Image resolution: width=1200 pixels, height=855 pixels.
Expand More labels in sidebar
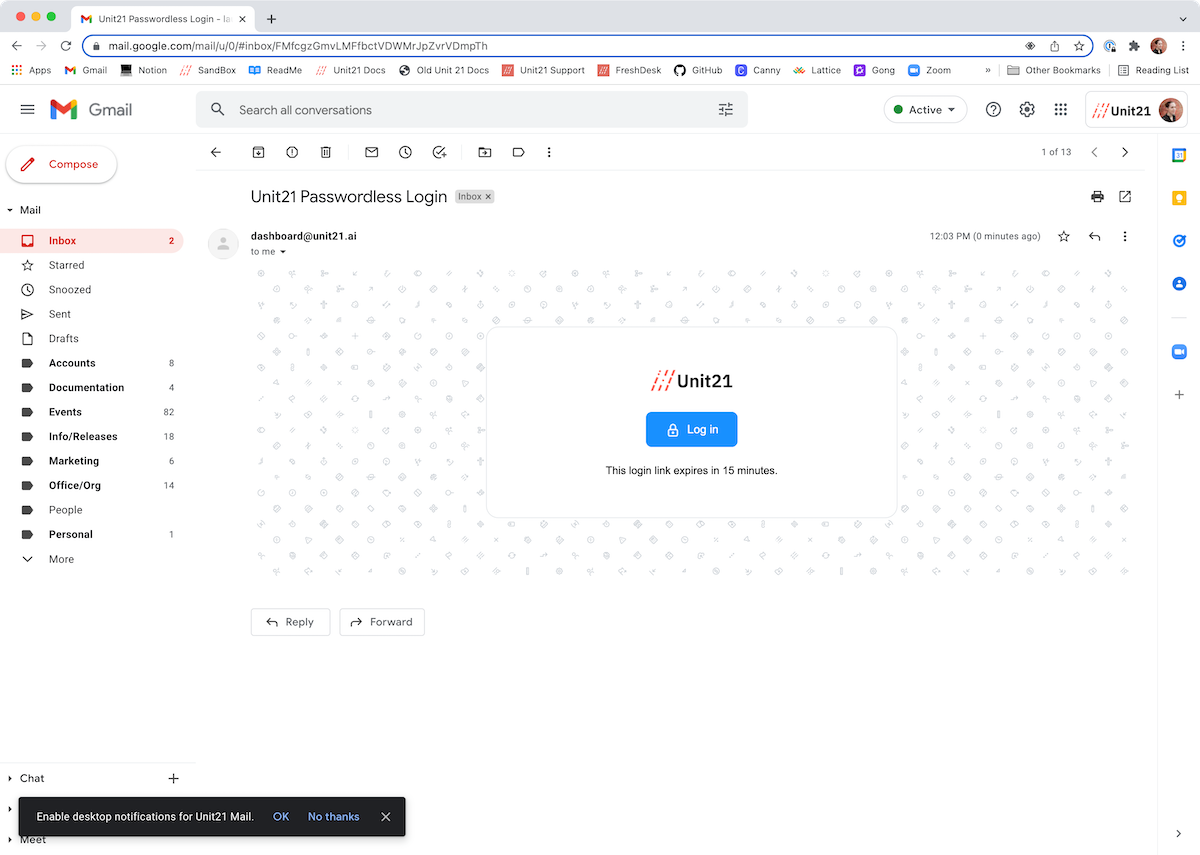61,559
